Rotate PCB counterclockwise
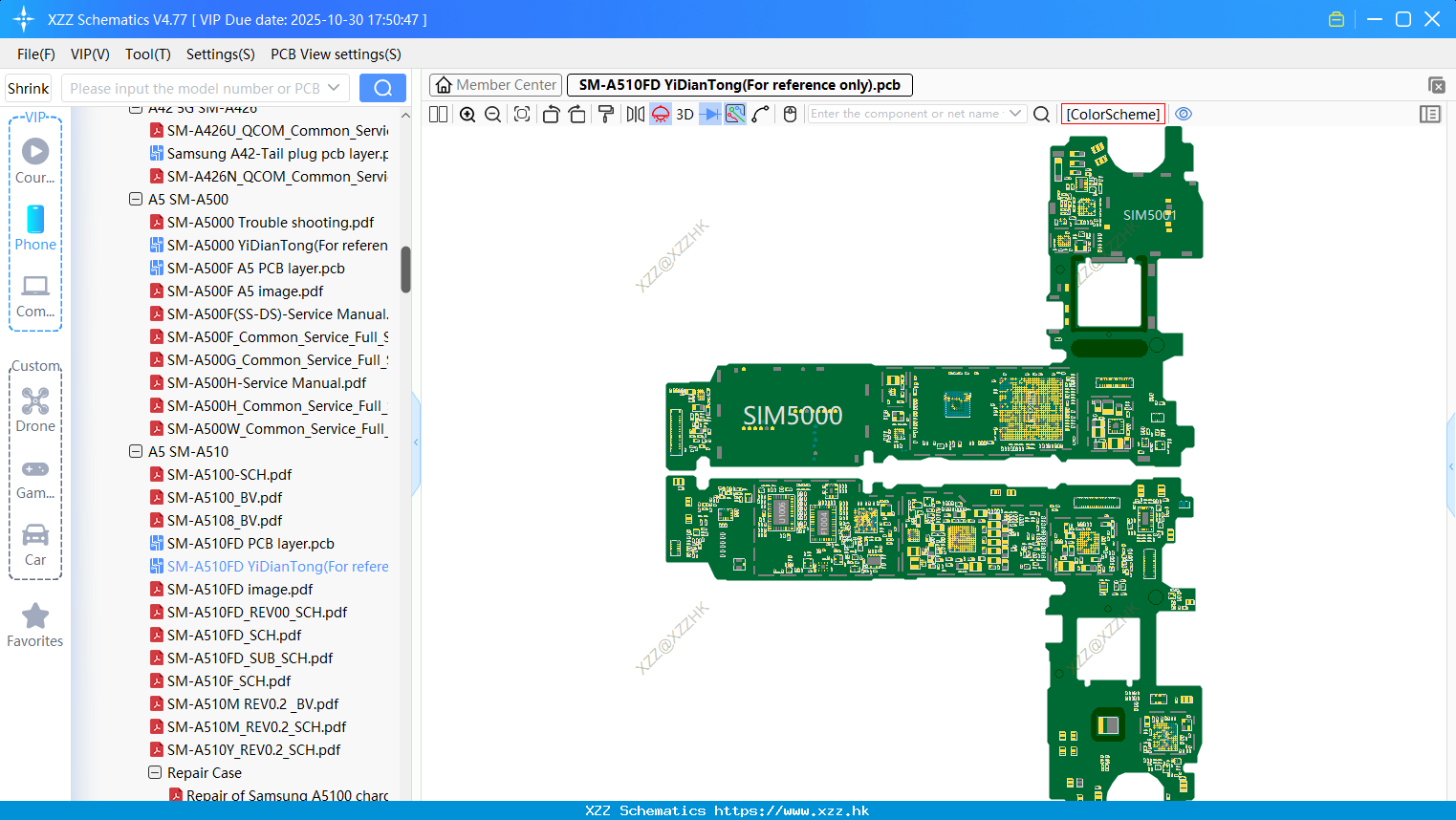Screen dimensions: 1456x820 (551, 114)
